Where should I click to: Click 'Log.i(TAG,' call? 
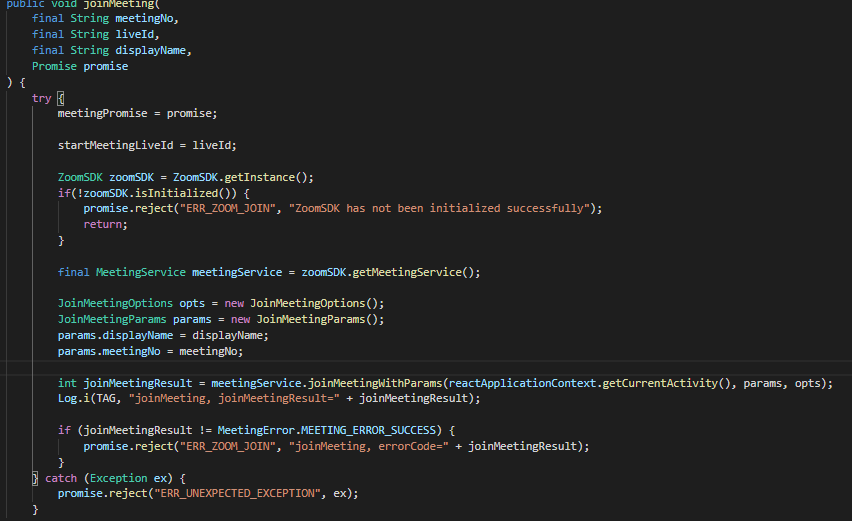coord(90,399)
